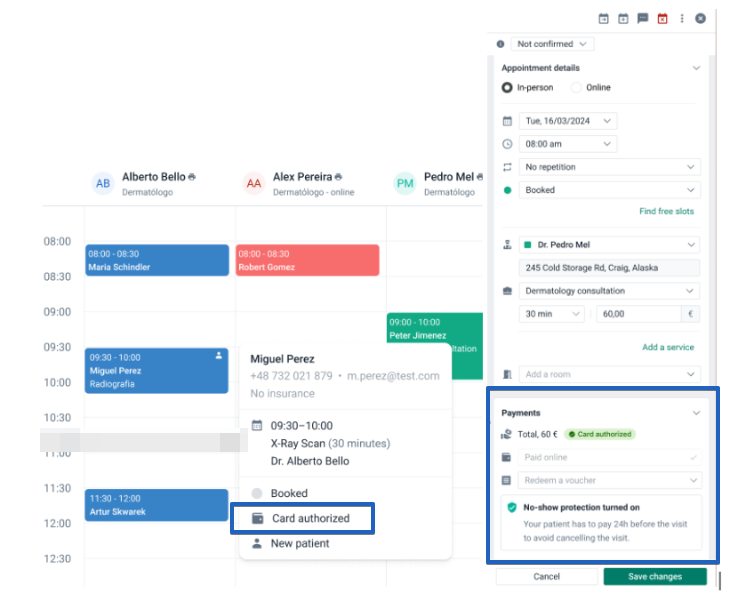Click the Find free slots link
Viewport: 730px width, 593px height.
[x=666, y=211]
